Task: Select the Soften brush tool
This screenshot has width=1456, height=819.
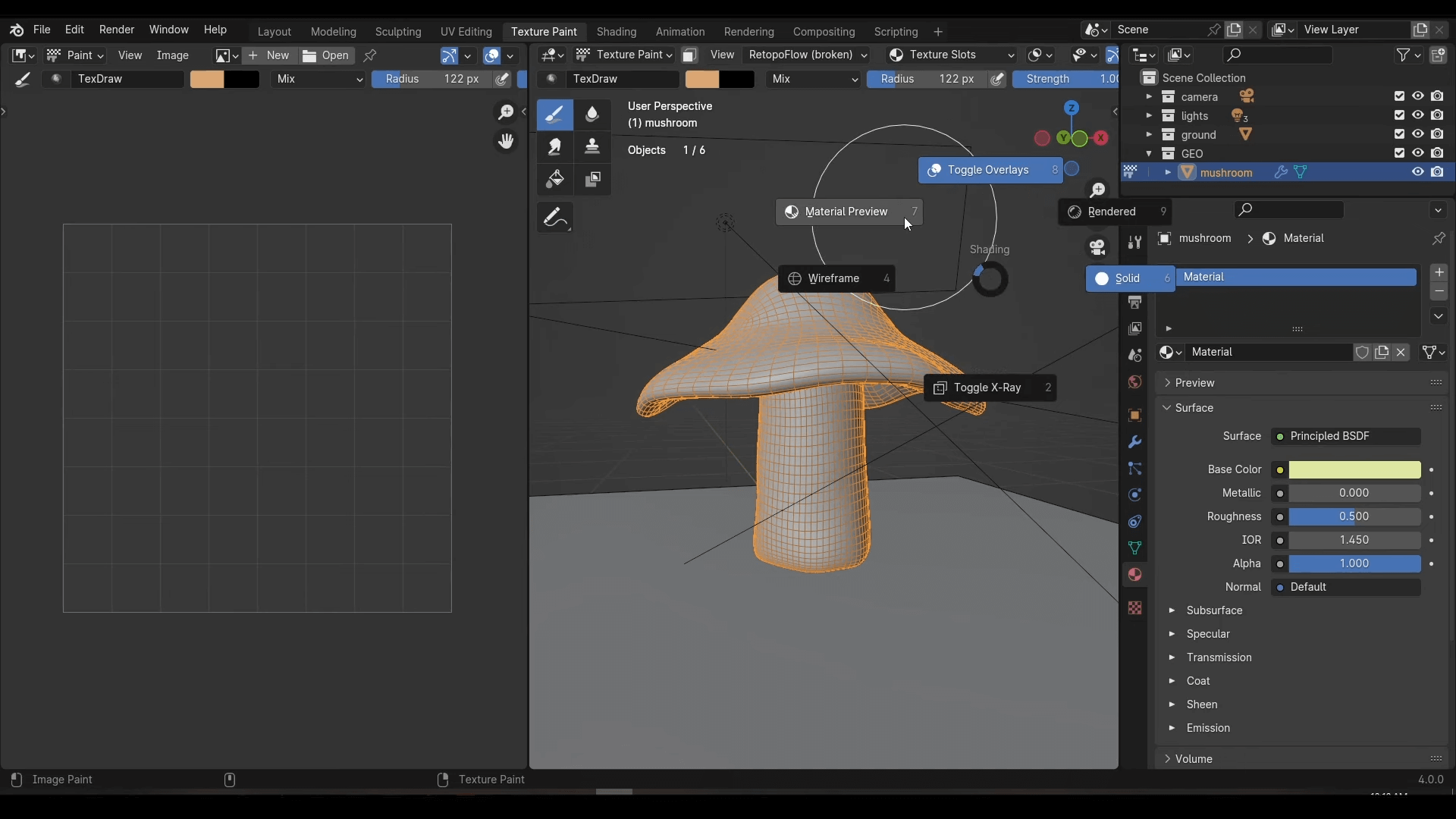Action: click(x=593, y=115)
